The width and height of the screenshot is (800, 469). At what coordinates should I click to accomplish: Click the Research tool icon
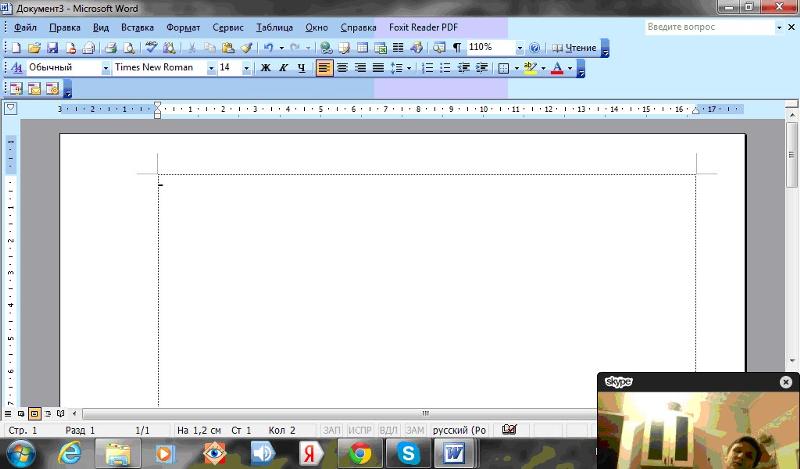(169, 48)
